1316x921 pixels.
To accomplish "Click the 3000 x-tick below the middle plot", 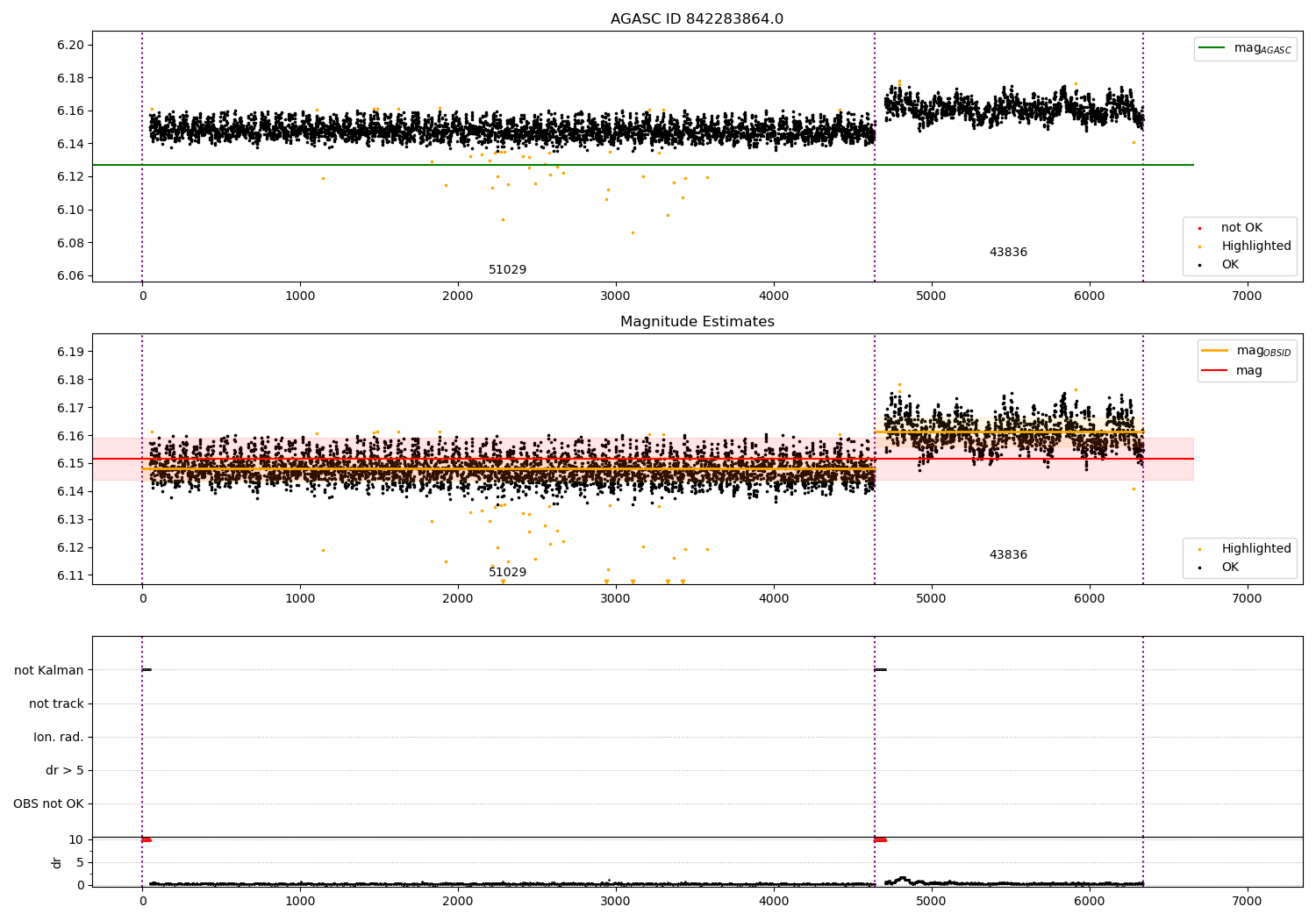I will pyautogui.click(x=616, y=599).
